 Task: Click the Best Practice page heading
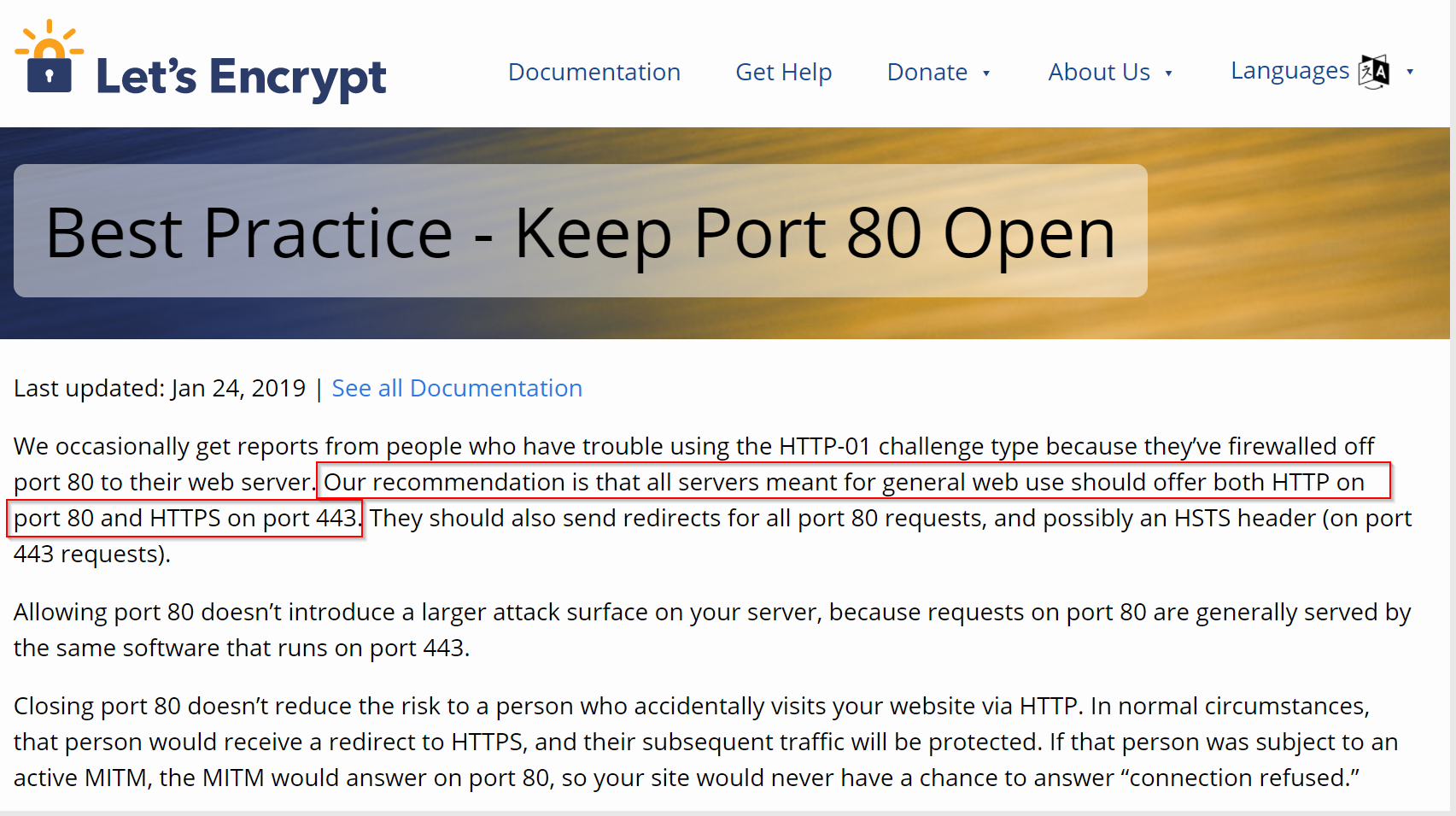click(x=580, y=232)
